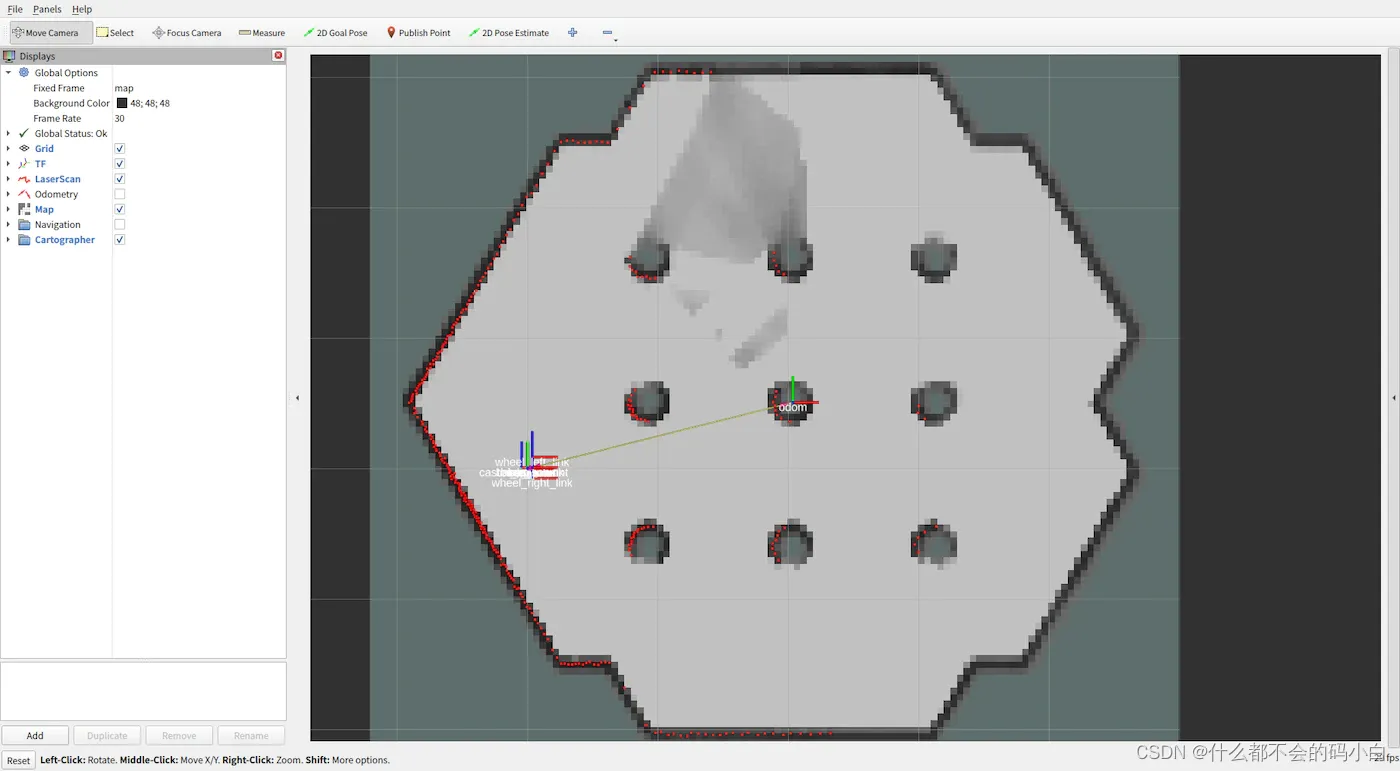The image size is (1400, 771).
Task: Pick the Measure tool
Action: click(x=261, y=32)
